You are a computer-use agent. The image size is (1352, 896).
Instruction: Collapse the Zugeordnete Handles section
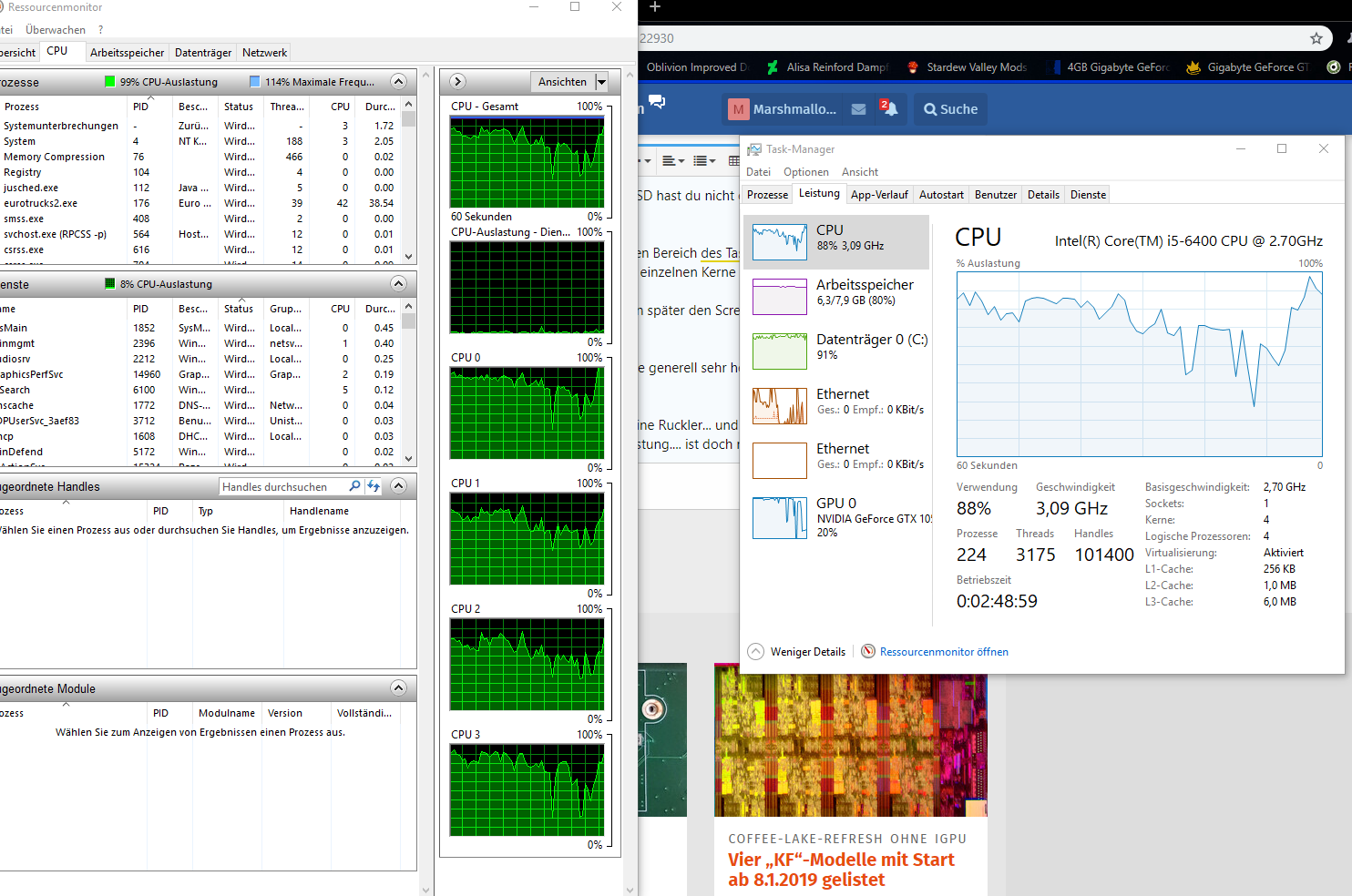coord(398,486)
